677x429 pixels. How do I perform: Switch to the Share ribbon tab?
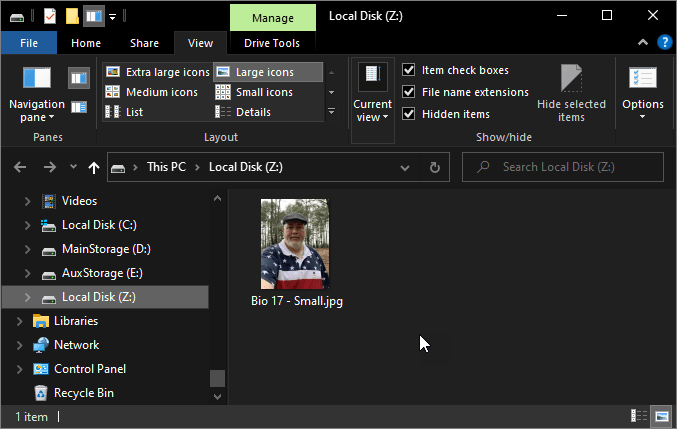(x=144, y=43)
